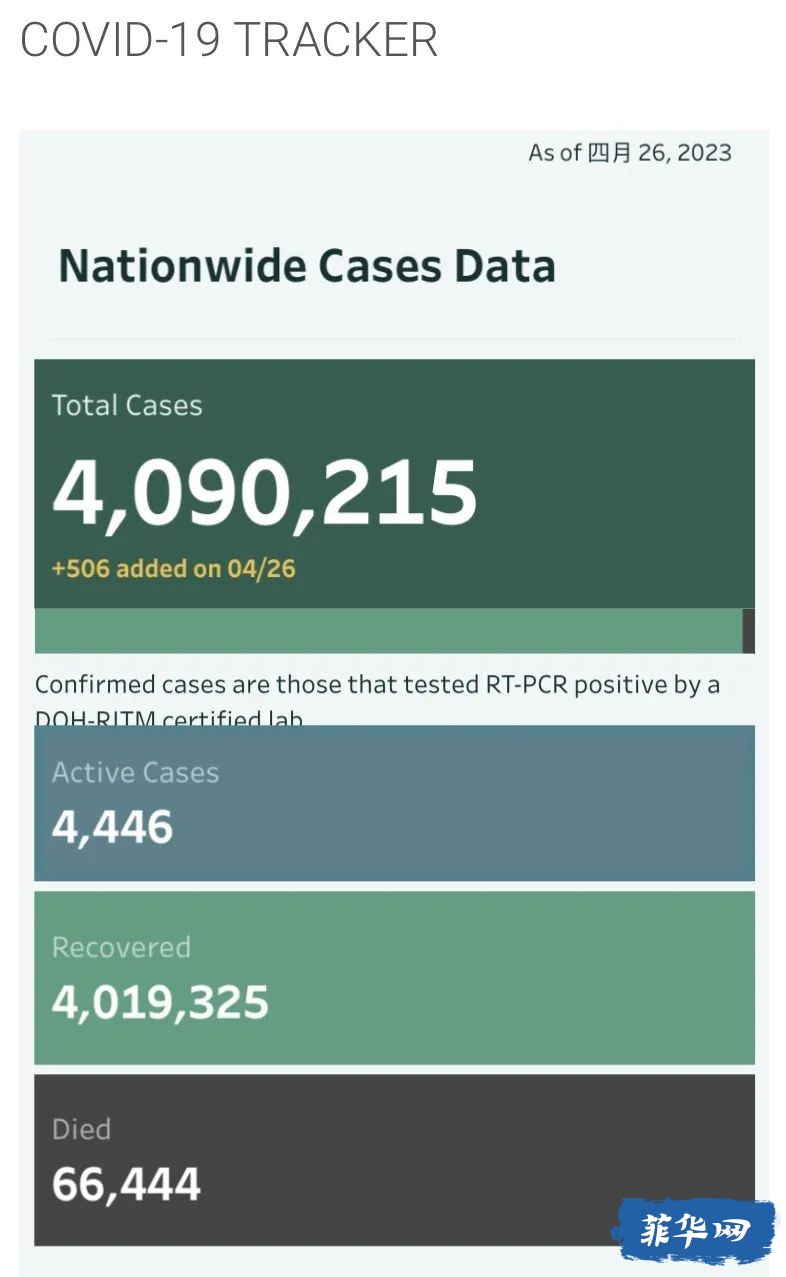Click the 菲华网 watermark logo
The height and width of the screenshot is (1277, 786).
click(x=695, y=1231)
